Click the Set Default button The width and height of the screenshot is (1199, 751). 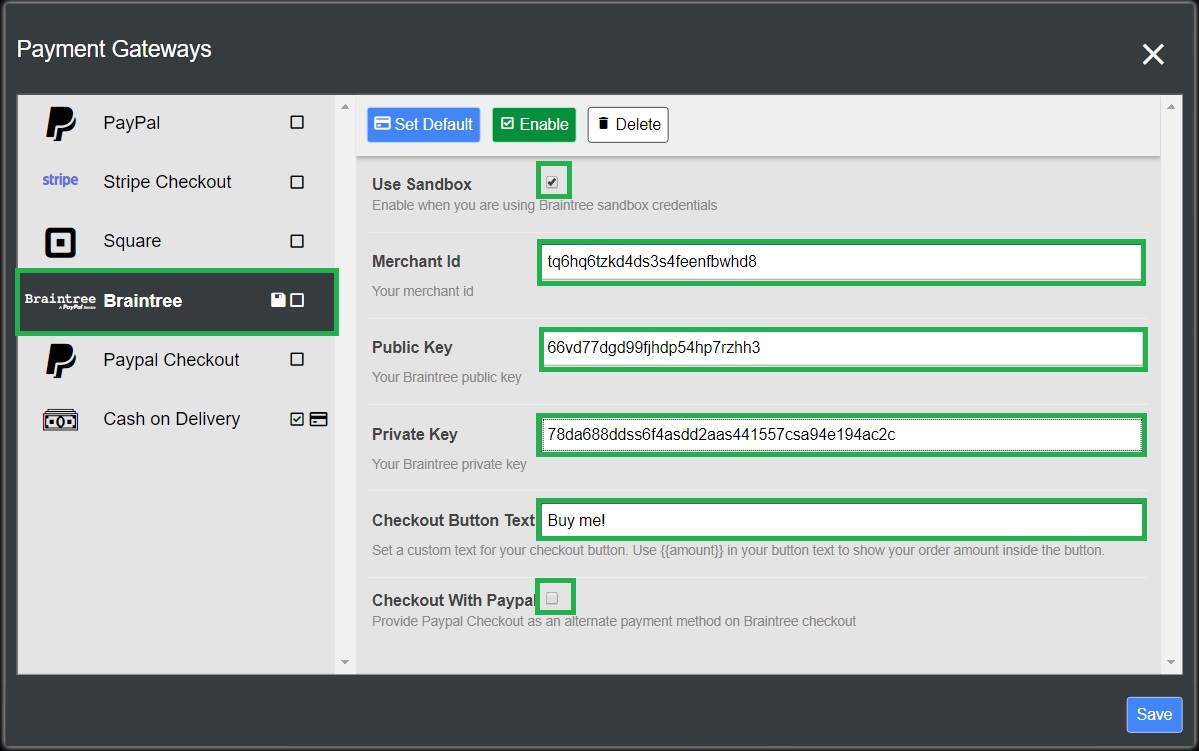coord(424,125)
